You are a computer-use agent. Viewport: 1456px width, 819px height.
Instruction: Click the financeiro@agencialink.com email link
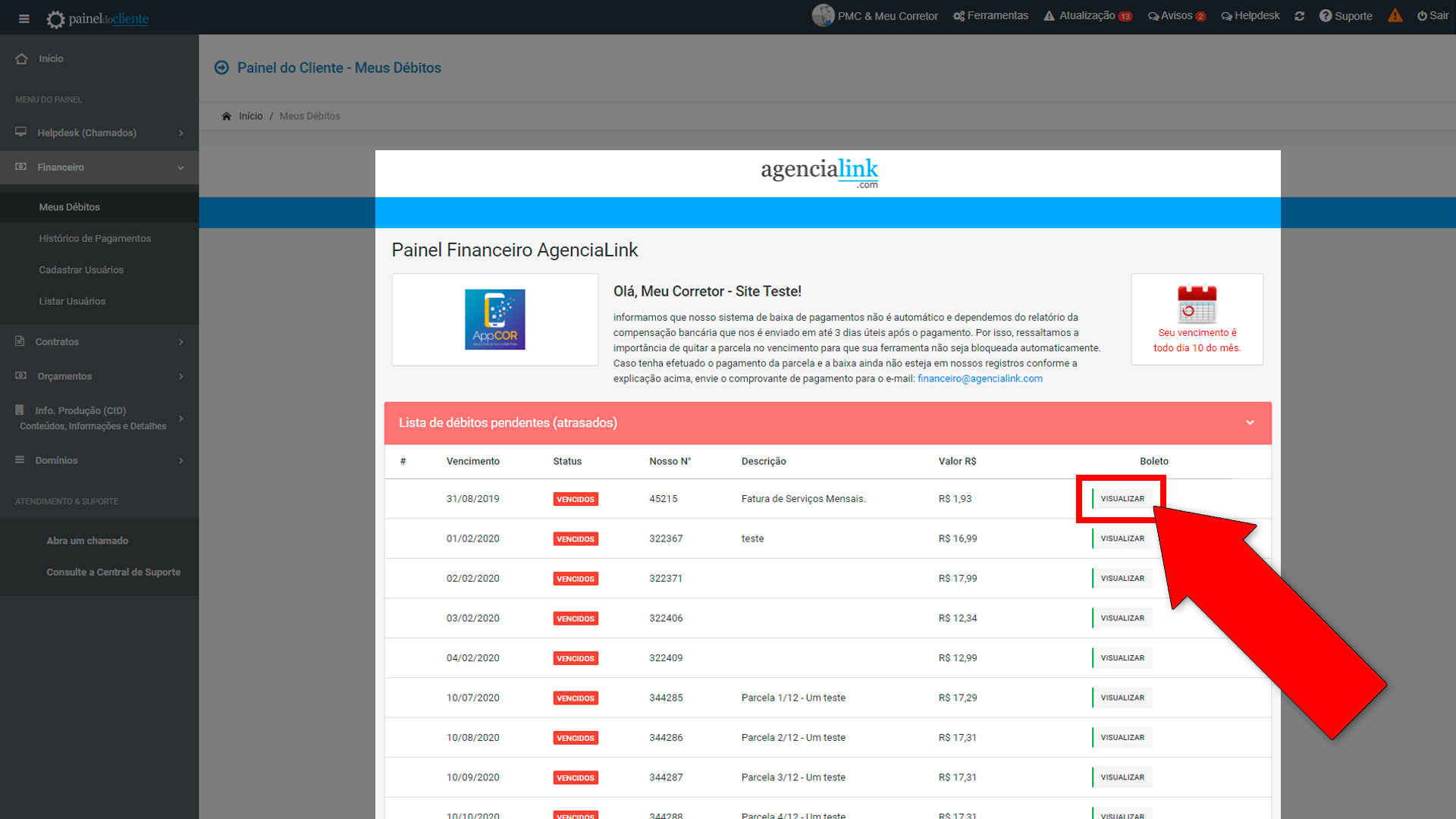tap(979, 378)
